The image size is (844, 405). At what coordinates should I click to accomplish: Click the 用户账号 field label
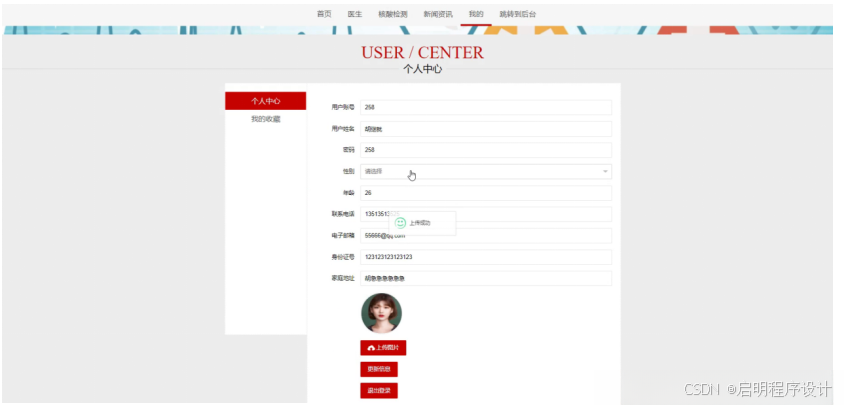coord(343,107)
